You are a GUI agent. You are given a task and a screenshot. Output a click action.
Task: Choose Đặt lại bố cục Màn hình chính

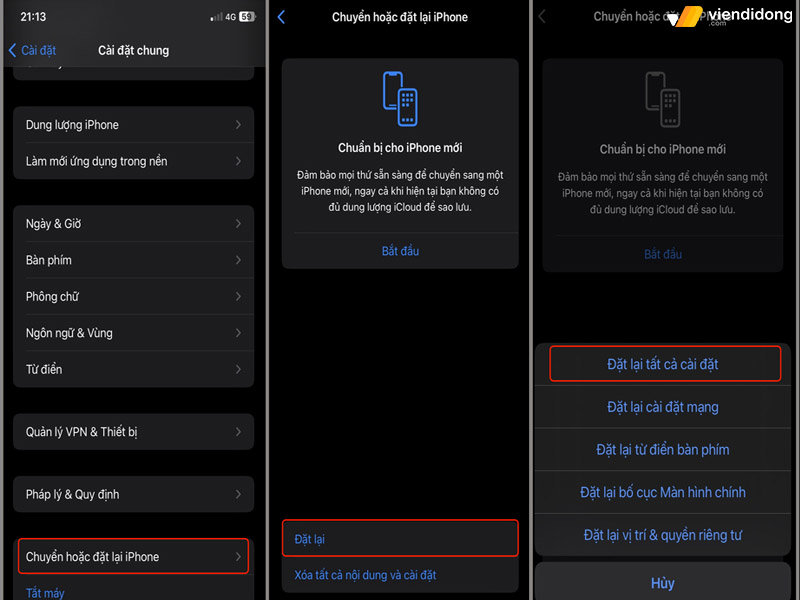click(x=662, y=492)
